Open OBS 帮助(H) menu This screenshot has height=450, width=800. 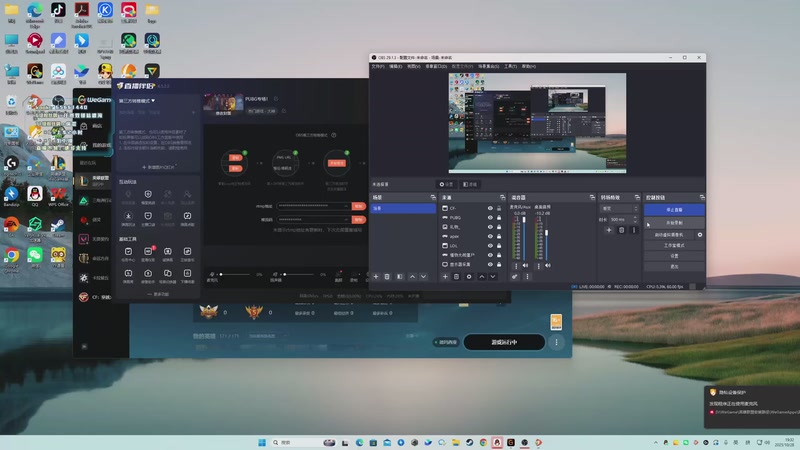[x=529, y=66]
